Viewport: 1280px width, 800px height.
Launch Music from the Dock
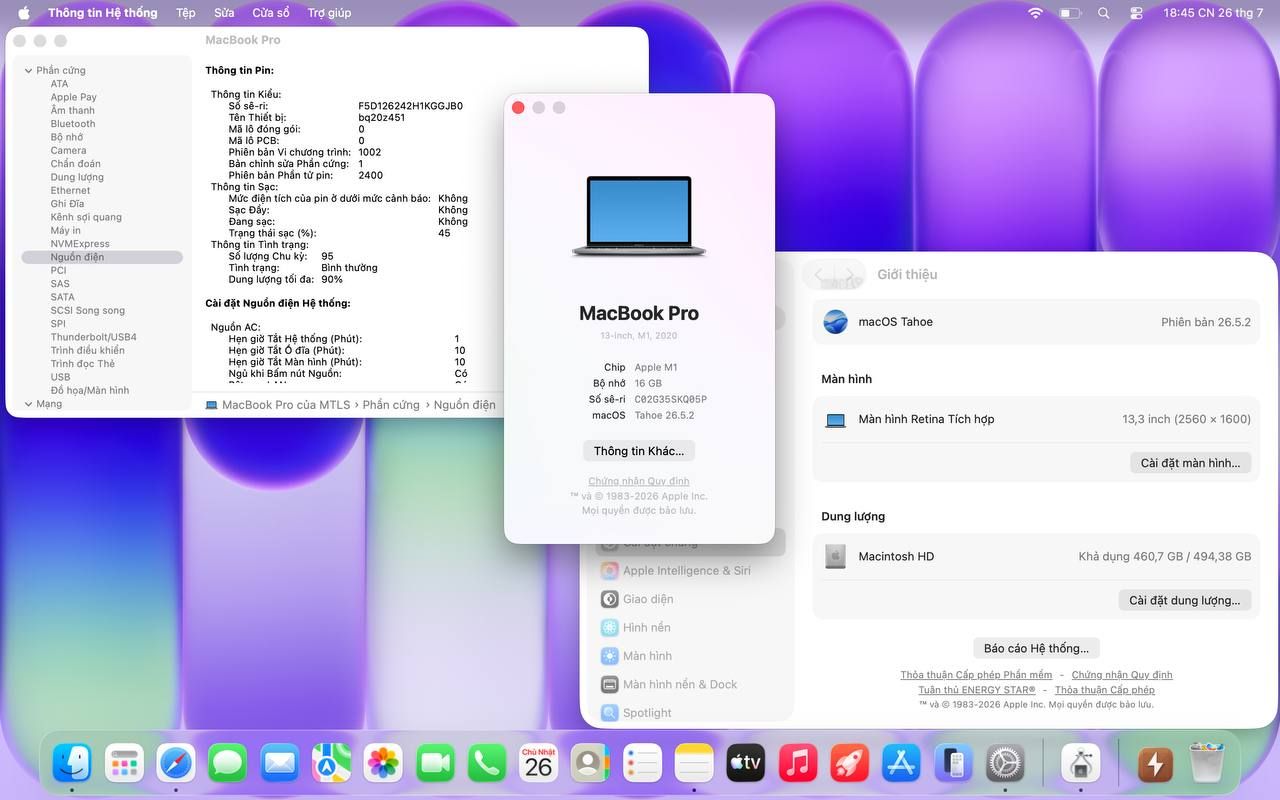tap(798, 764)
